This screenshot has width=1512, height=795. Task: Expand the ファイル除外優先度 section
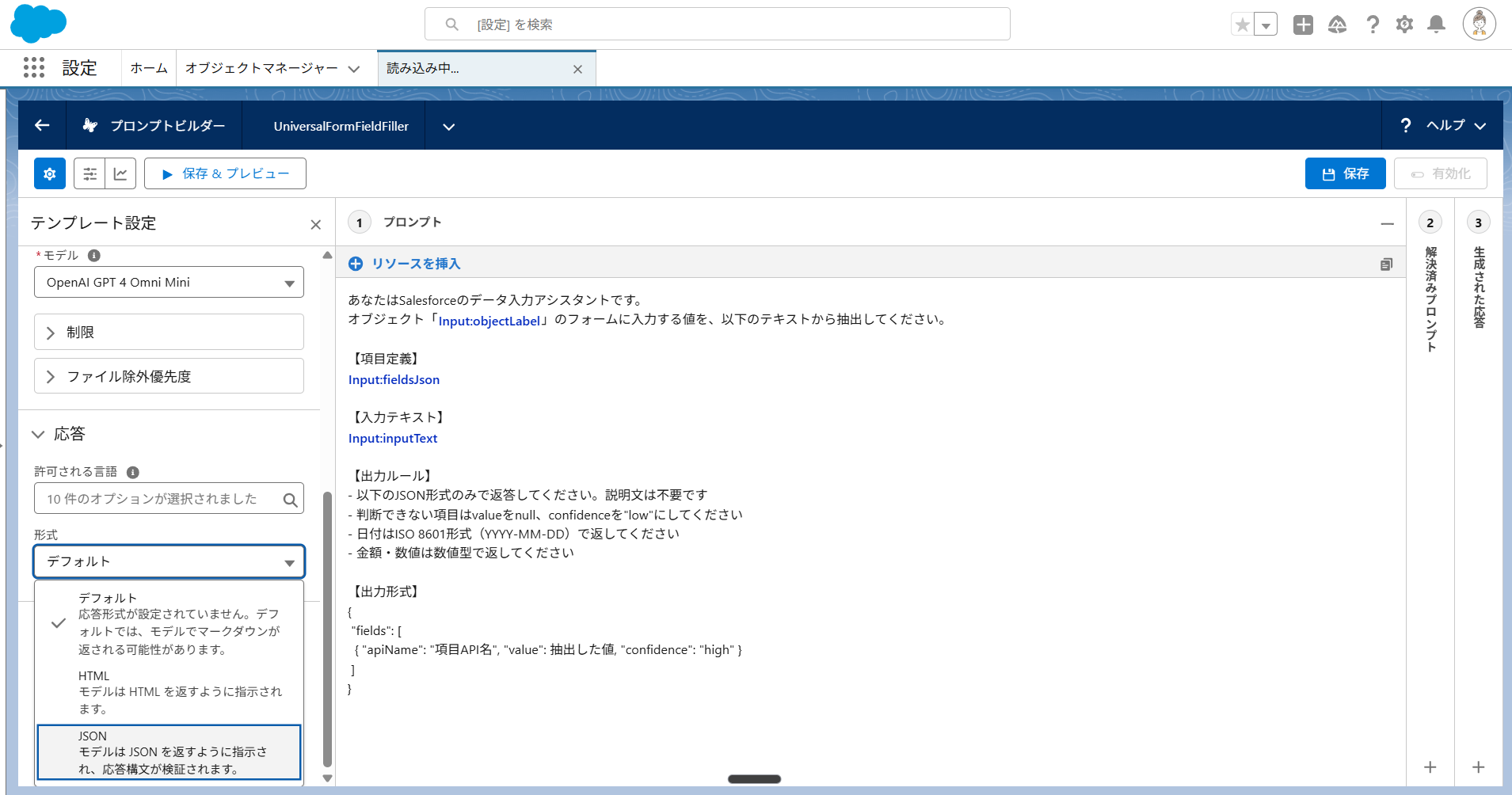point(169,376)
